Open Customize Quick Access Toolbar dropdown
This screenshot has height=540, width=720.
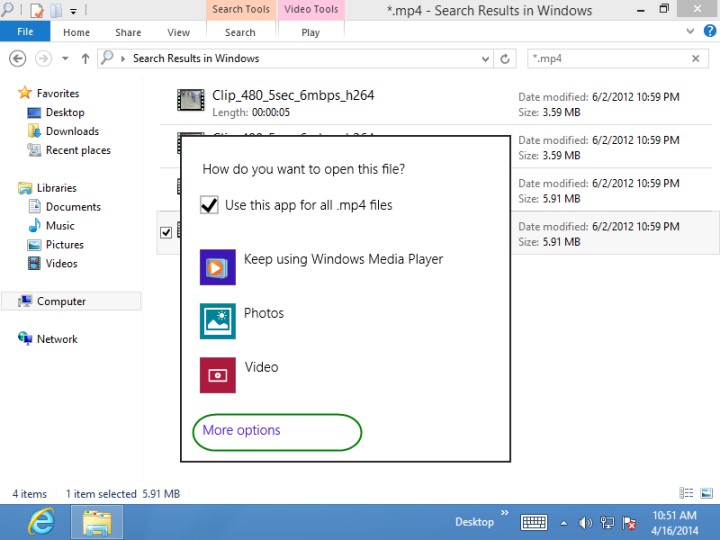pos(73,11)
